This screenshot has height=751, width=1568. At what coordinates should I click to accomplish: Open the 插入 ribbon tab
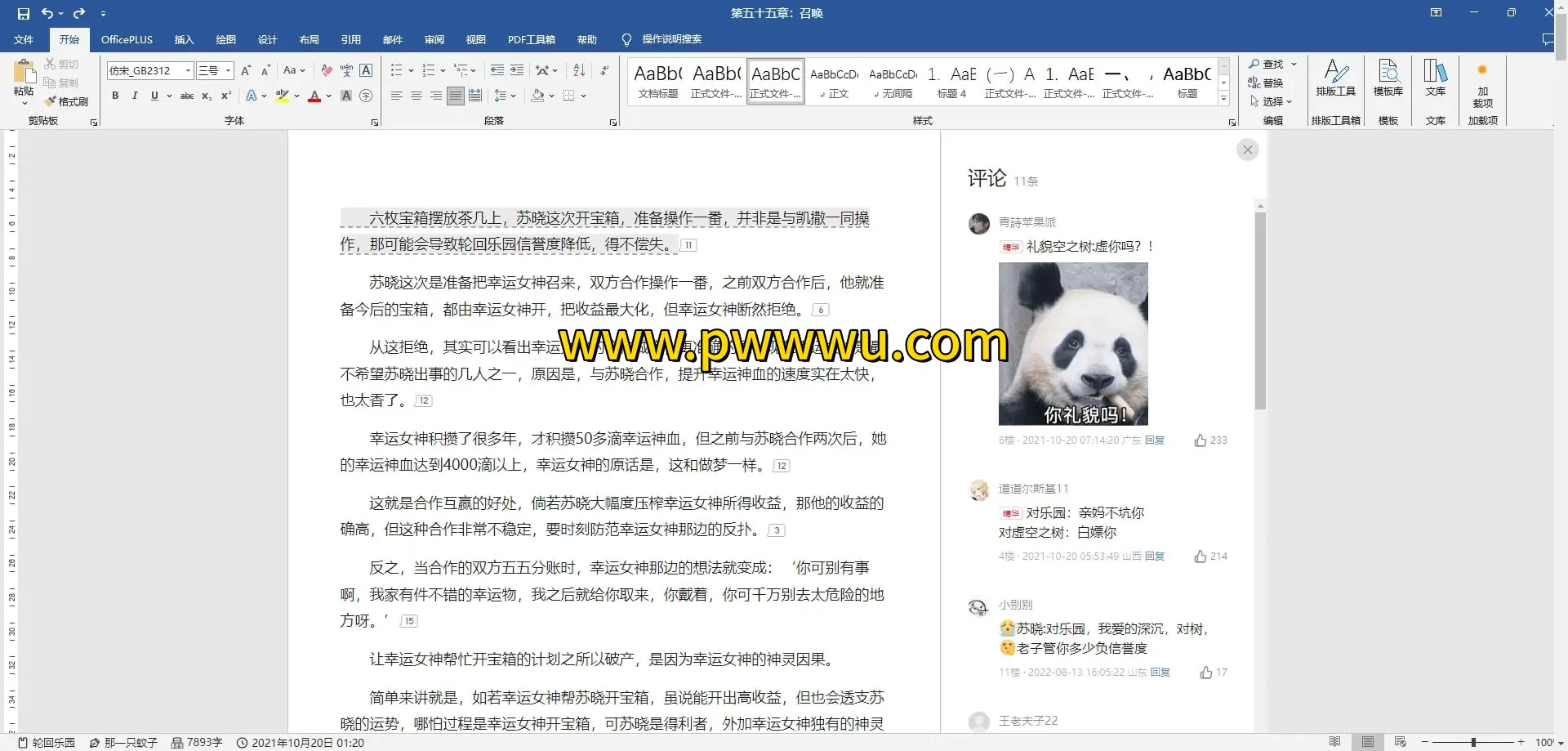coord(184,39)
